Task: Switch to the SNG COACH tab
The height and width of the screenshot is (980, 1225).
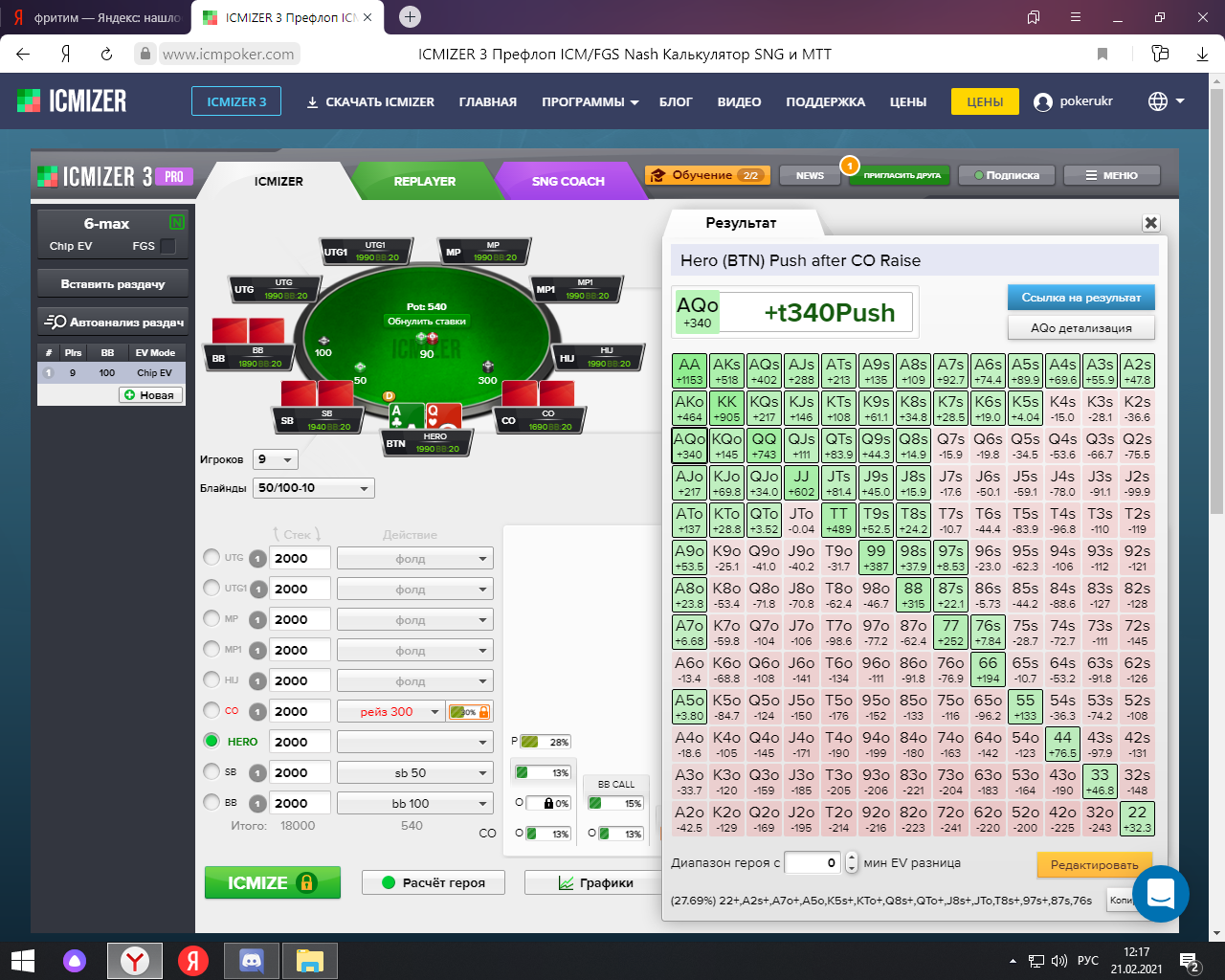Action: [x=568, y=181]
